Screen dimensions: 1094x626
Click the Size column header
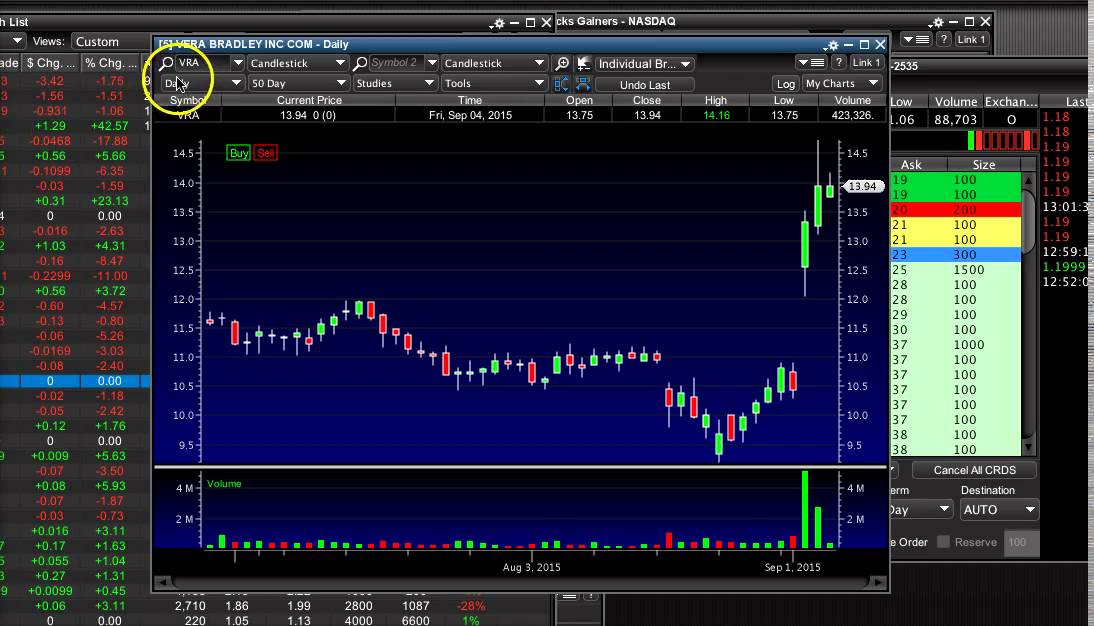(x=984, y=165)
